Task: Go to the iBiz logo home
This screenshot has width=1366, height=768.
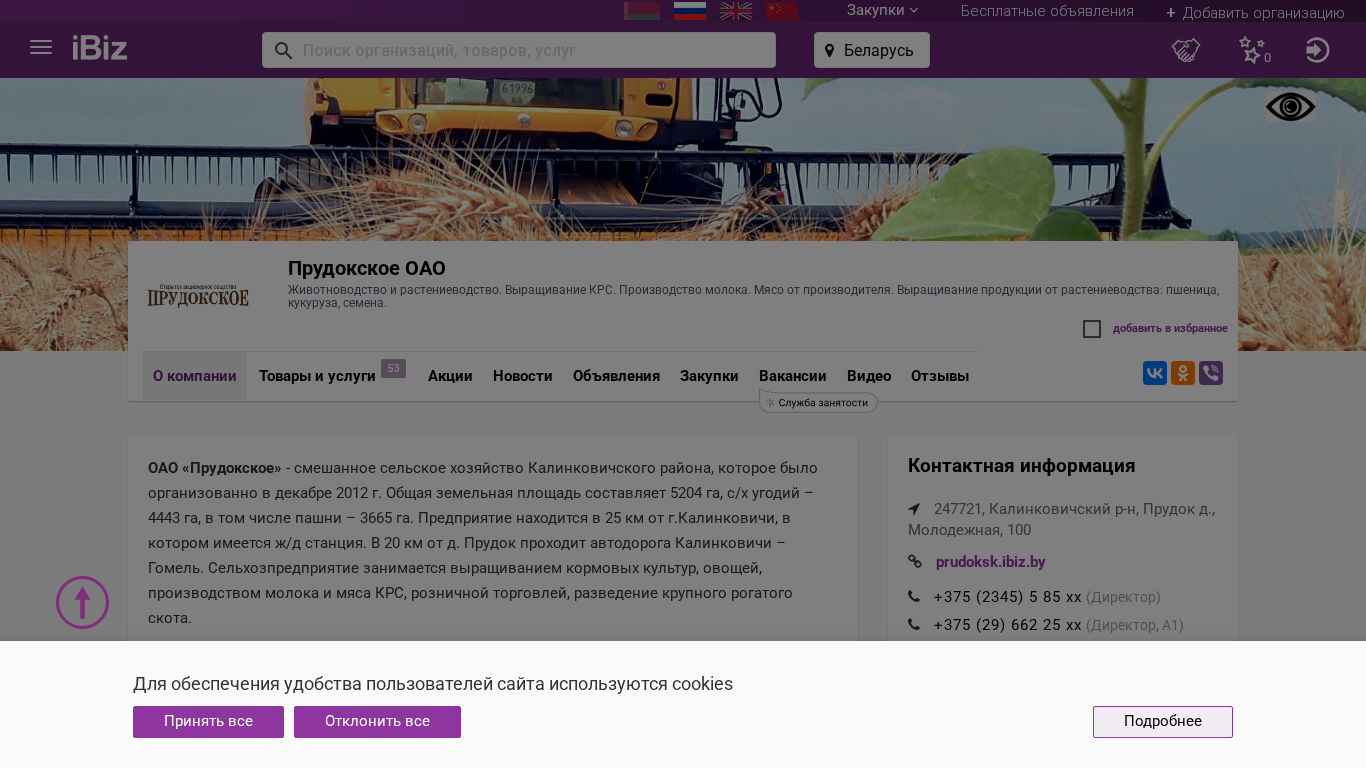Action: pos(100,47)
